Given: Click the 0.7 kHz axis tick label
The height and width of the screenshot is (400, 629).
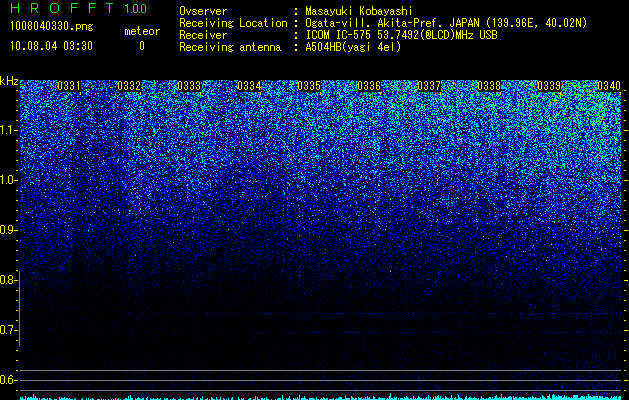Looking at the screenshot, I should [x=7, y=330].
